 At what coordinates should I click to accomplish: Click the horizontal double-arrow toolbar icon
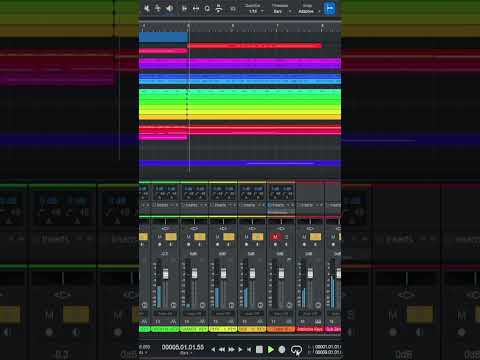coord(196,8)
